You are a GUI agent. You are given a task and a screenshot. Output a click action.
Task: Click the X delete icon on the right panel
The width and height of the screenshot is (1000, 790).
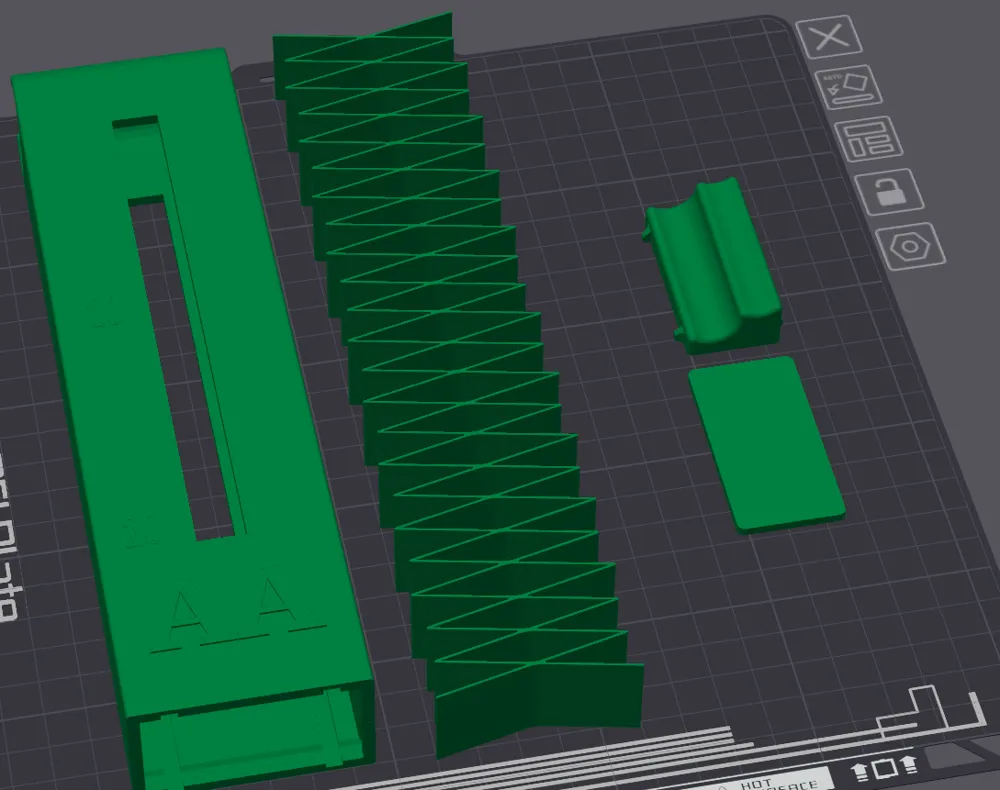(828, 38)
